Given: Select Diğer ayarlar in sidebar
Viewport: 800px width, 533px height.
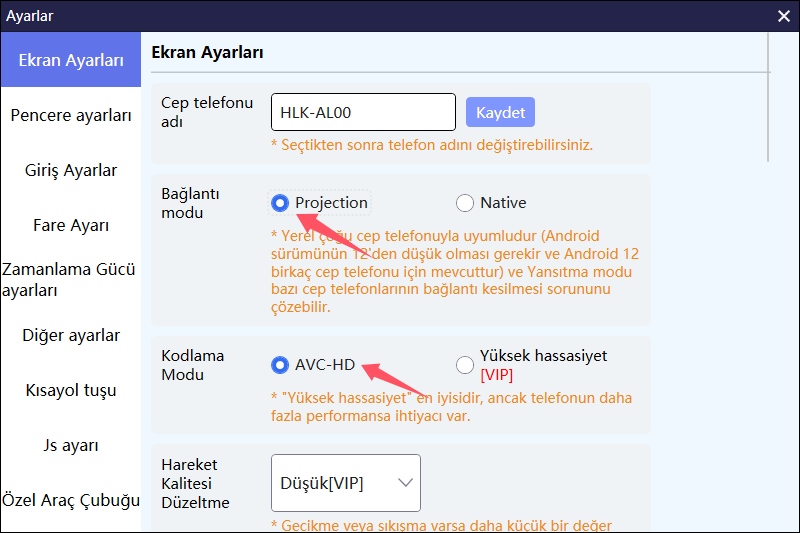Looking at the screenshot, I should coord(71,335).
